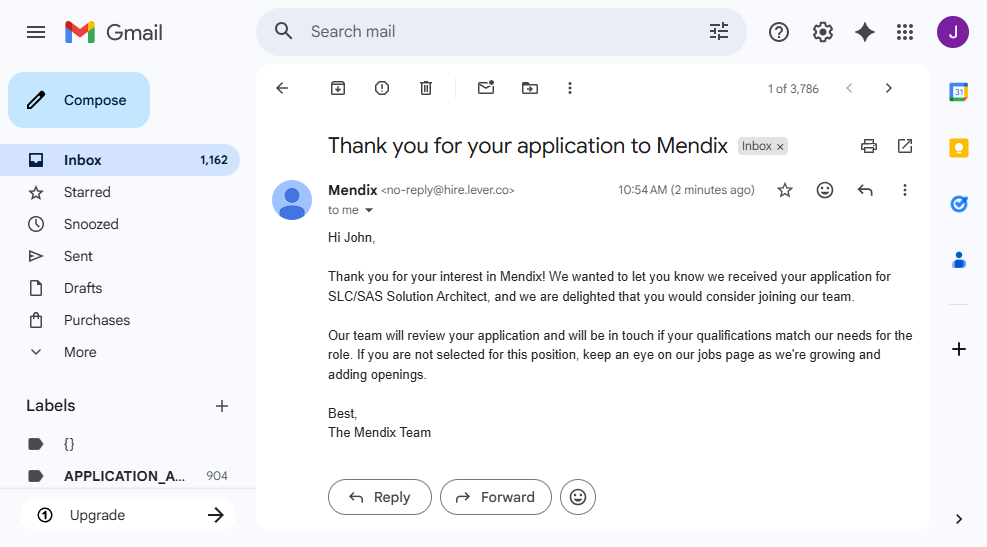Print the email using the printer icon
987x547 pixels.
click(x=869, y=146)
